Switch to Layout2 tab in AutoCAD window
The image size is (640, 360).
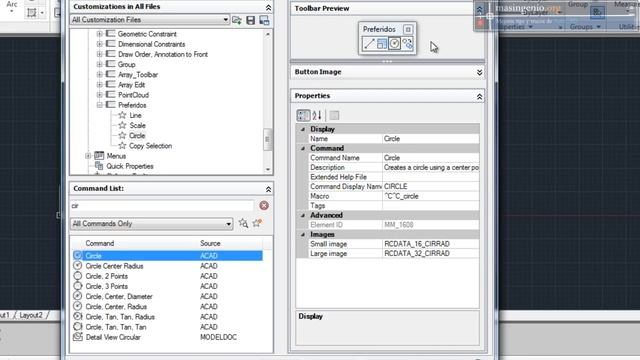click(31, 315)
